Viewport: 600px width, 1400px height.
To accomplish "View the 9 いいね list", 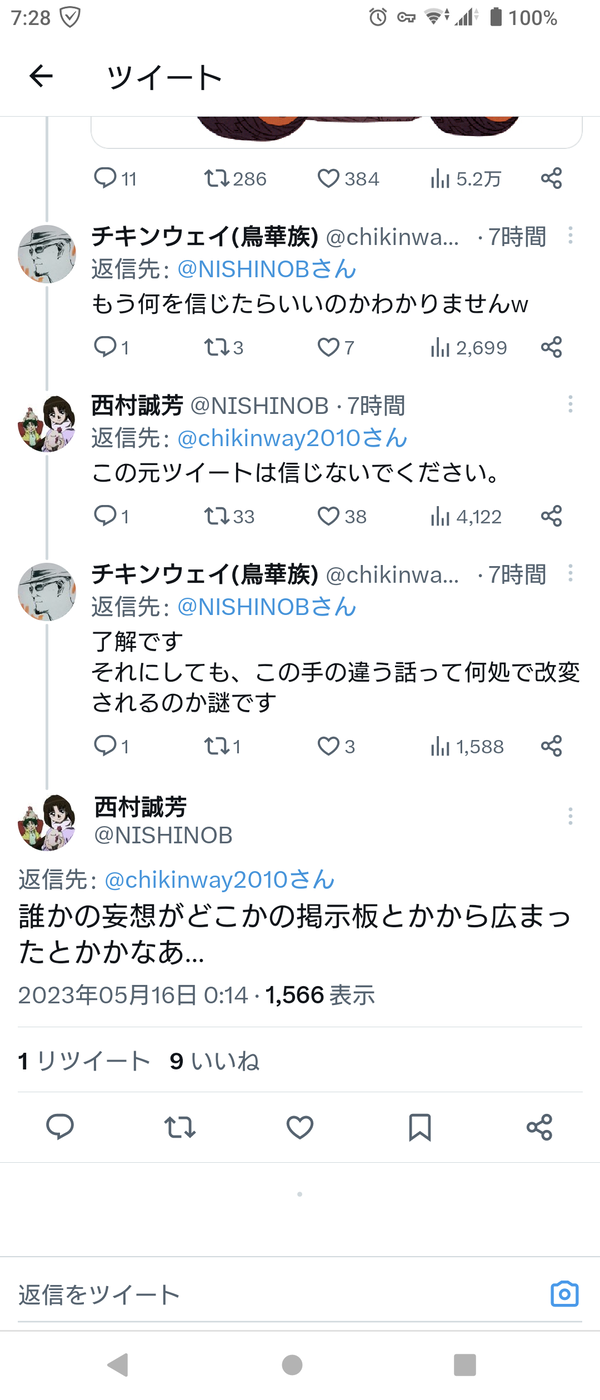I will 214,1061.
